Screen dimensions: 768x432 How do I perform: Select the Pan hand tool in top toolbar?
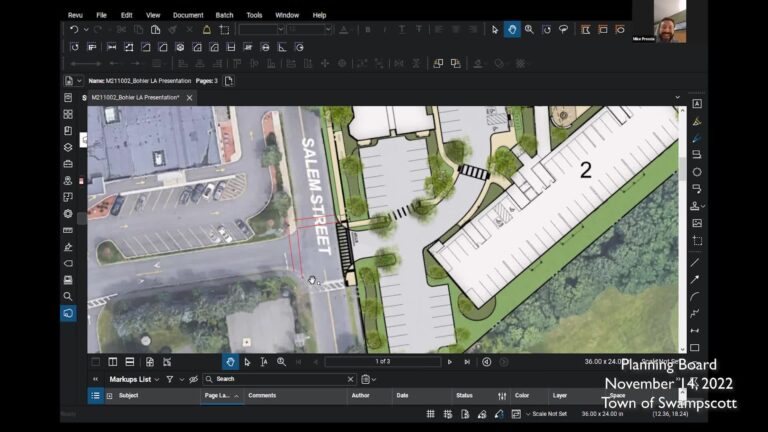click(x=511, y=30)
